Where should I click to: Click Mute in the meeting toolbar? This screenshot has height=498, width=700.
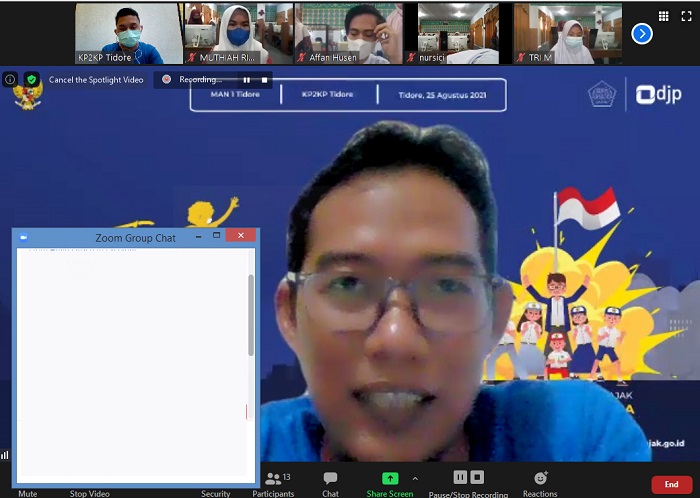pos(27,493)
